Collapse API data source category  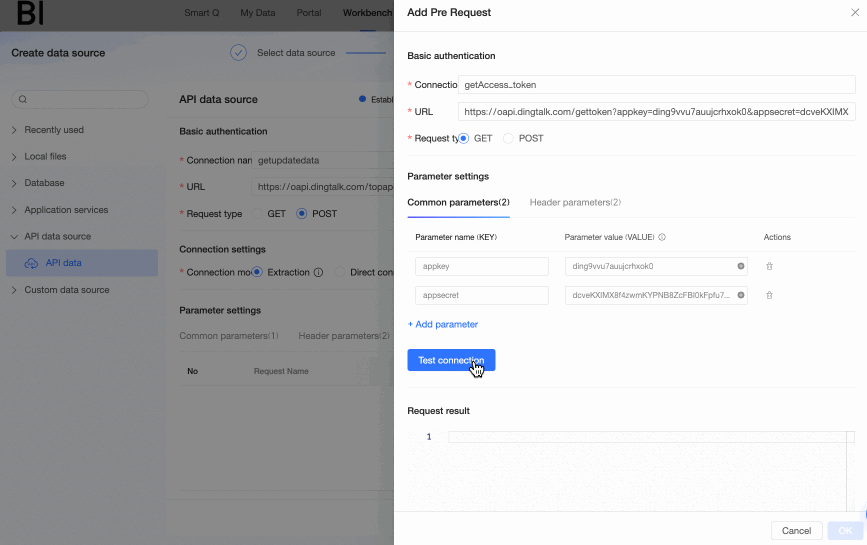14,237
